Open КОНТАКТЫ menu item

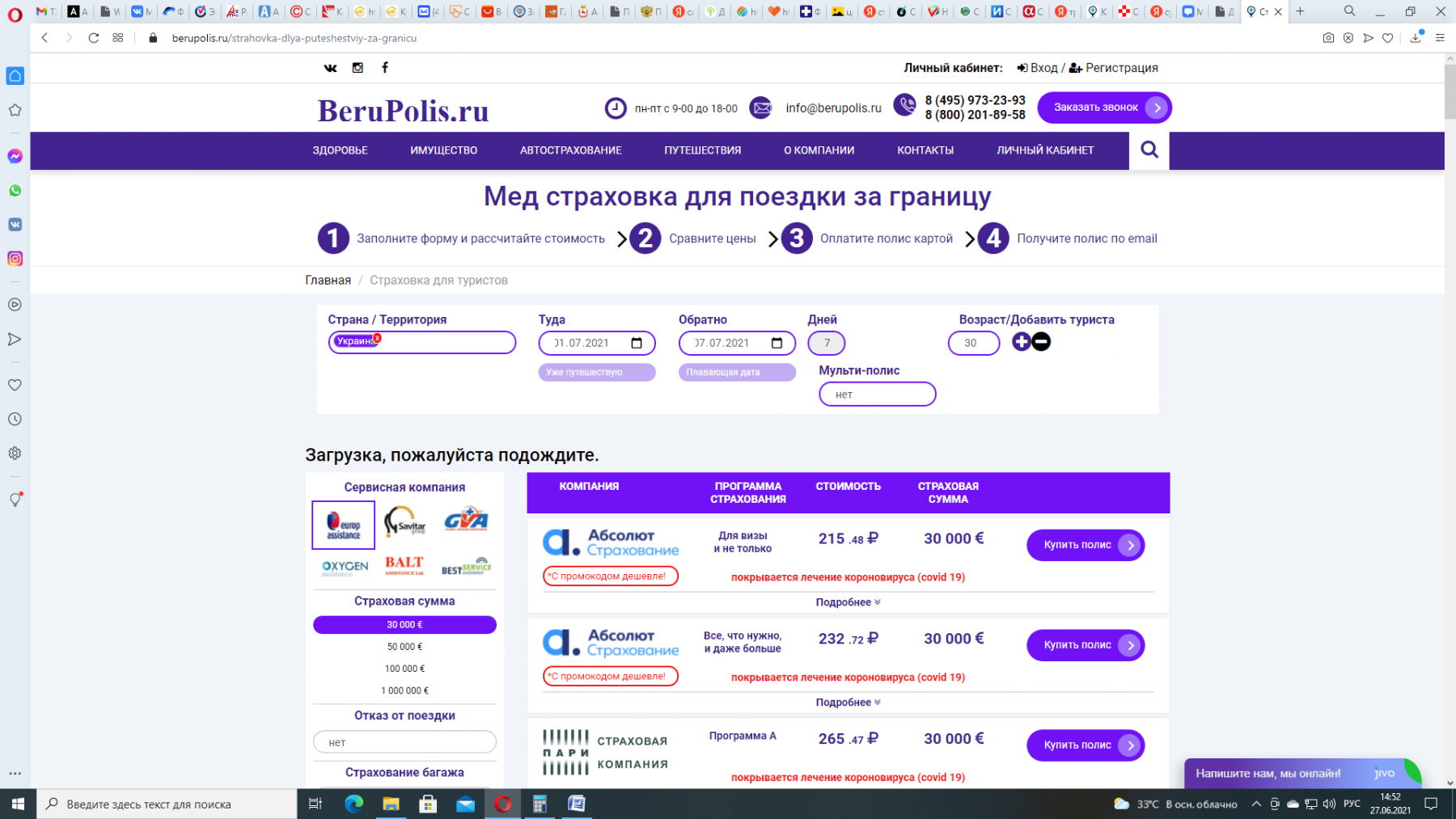[x=925, y=150]
